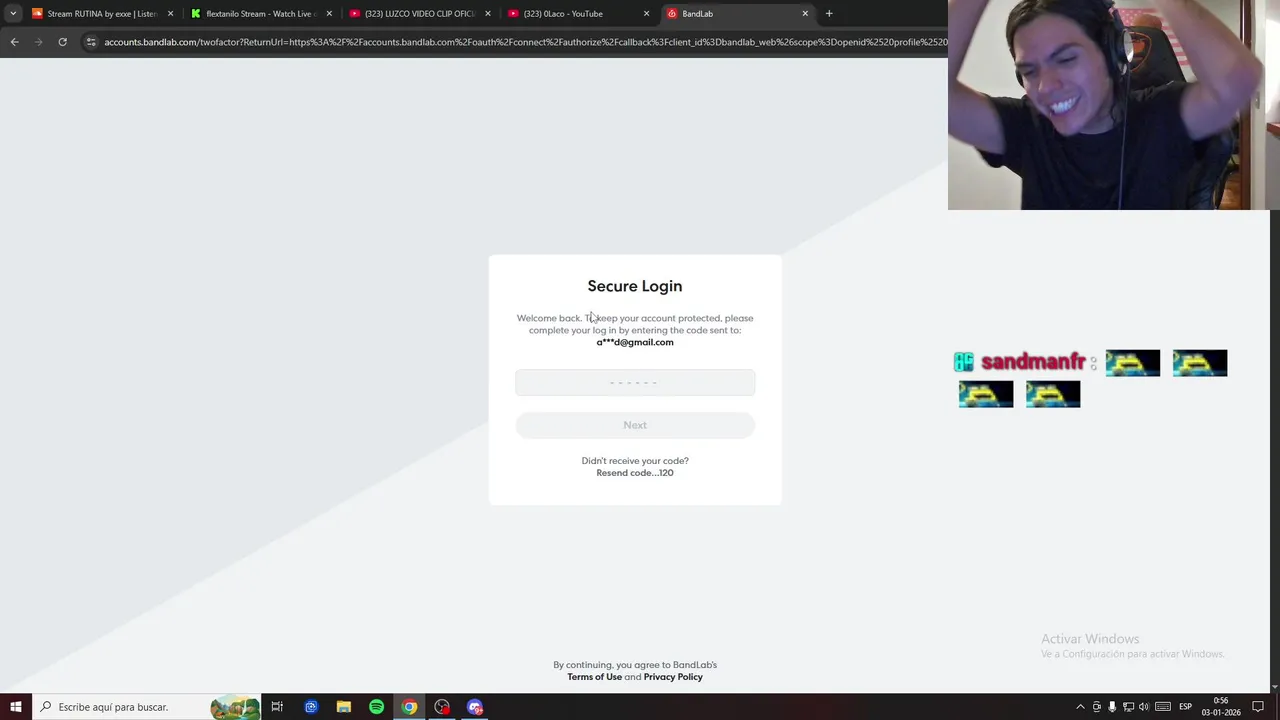Open the volume tray icon
The width and height of the screenshot is (1280, 720).
point(1144,707)
